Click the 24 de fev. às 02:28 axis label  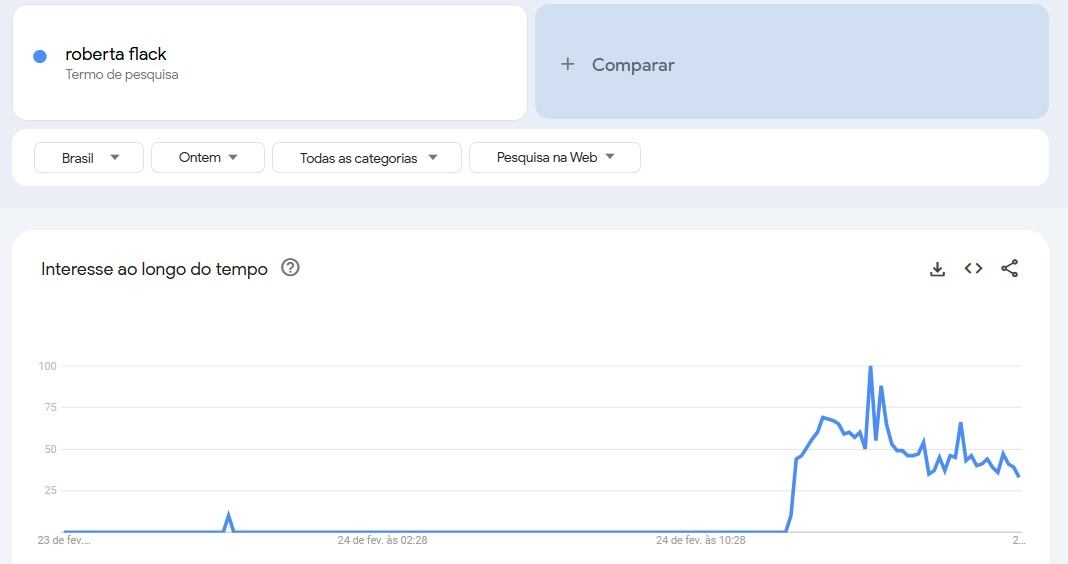pyautogui.click(x=382, y=540)
